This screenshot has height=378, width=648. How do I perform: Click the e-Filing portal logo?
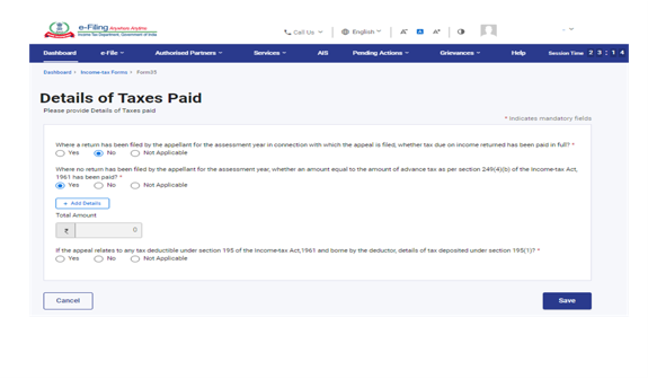101,30
